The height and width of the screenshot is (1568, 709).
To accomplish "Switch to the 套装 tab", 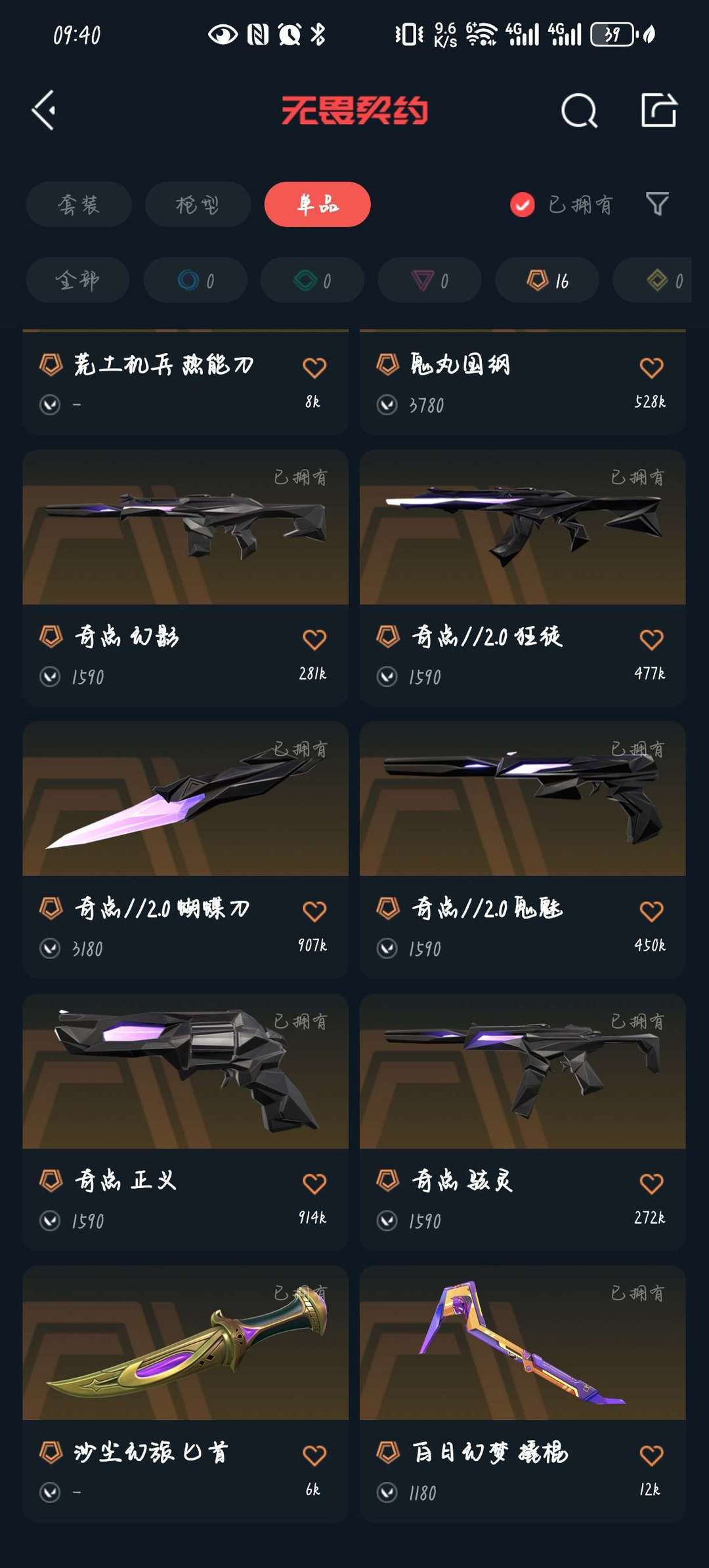I will click(79, 205).
